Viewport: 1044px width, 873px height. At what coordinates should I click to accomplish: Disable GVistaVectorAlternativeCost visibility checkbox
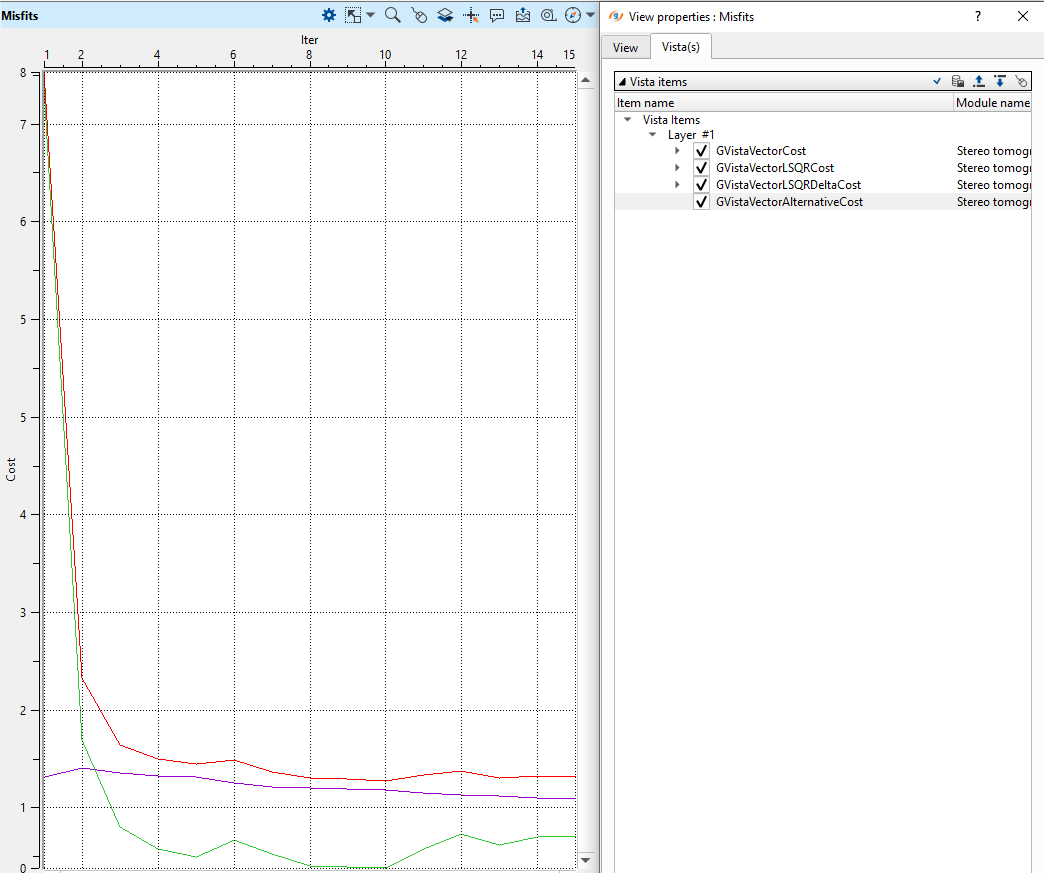[x=702, y=202]
